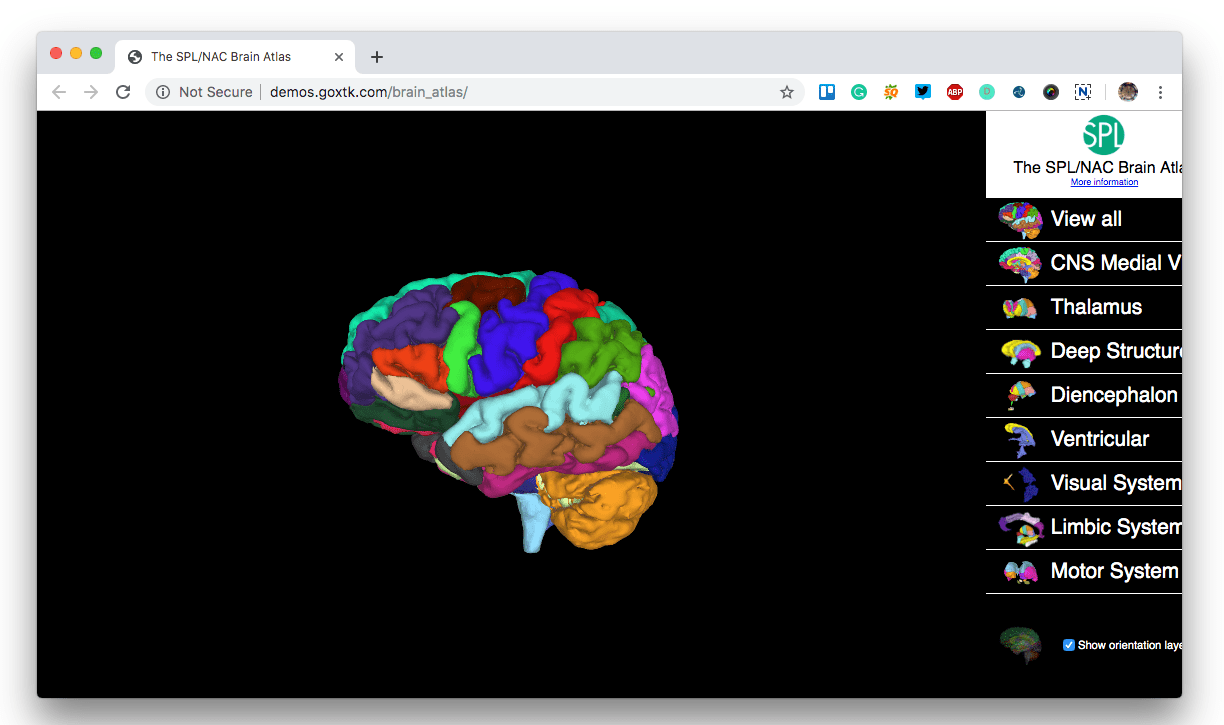Reload the brain atlas page
Viewport: 1224px width, 725px height.
pos(123,92)
